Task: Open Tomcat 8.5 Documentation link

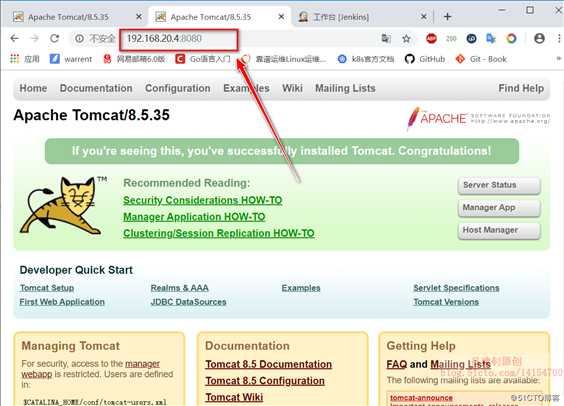Action: click(x=268, y=364)
